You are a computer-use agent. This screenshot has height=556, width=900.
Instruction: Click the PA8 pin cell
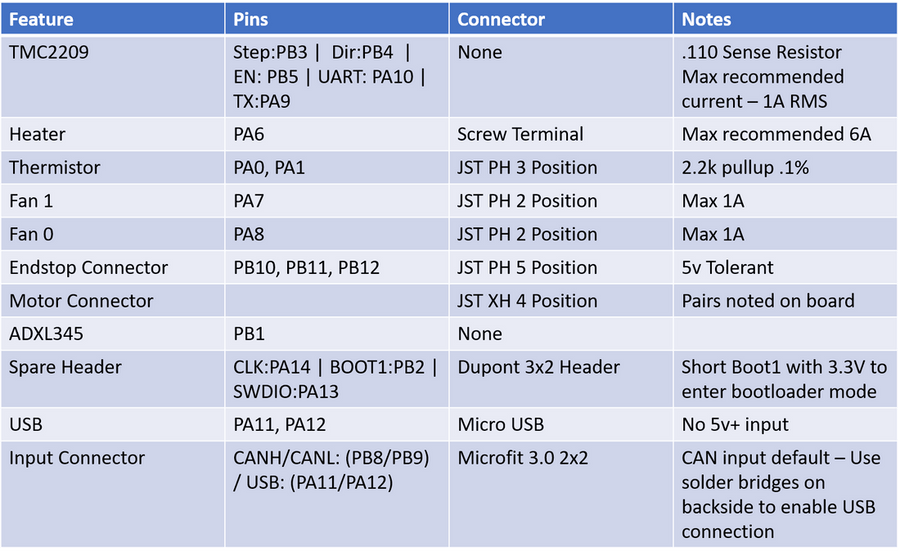tap(248, 234)
